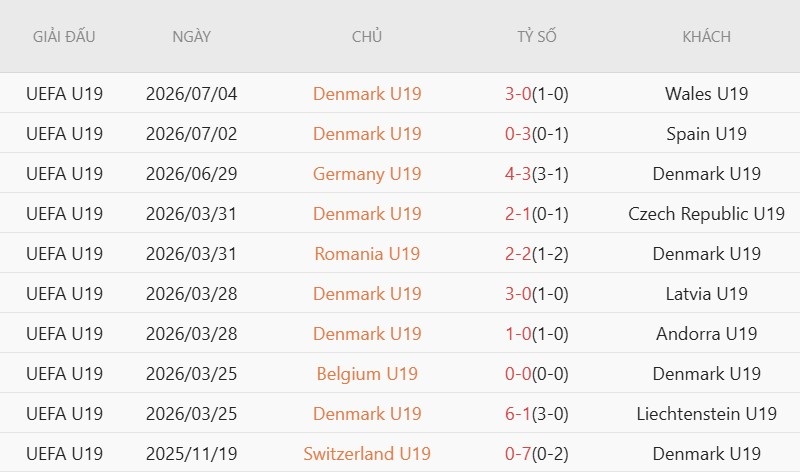Click the KHÁCH column header
Viewport: 800px width, 472px height.
click(706, 36)
